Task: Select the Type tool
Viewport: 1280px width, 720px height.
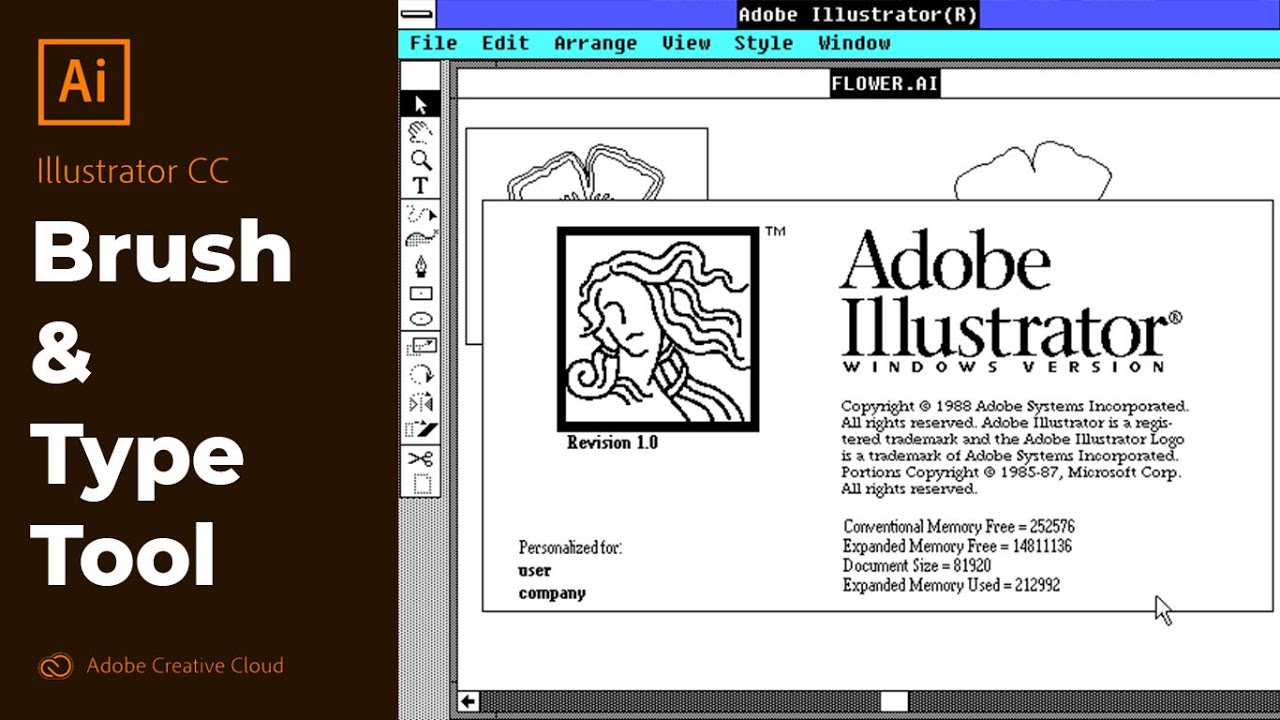Action: click(420, 185)
